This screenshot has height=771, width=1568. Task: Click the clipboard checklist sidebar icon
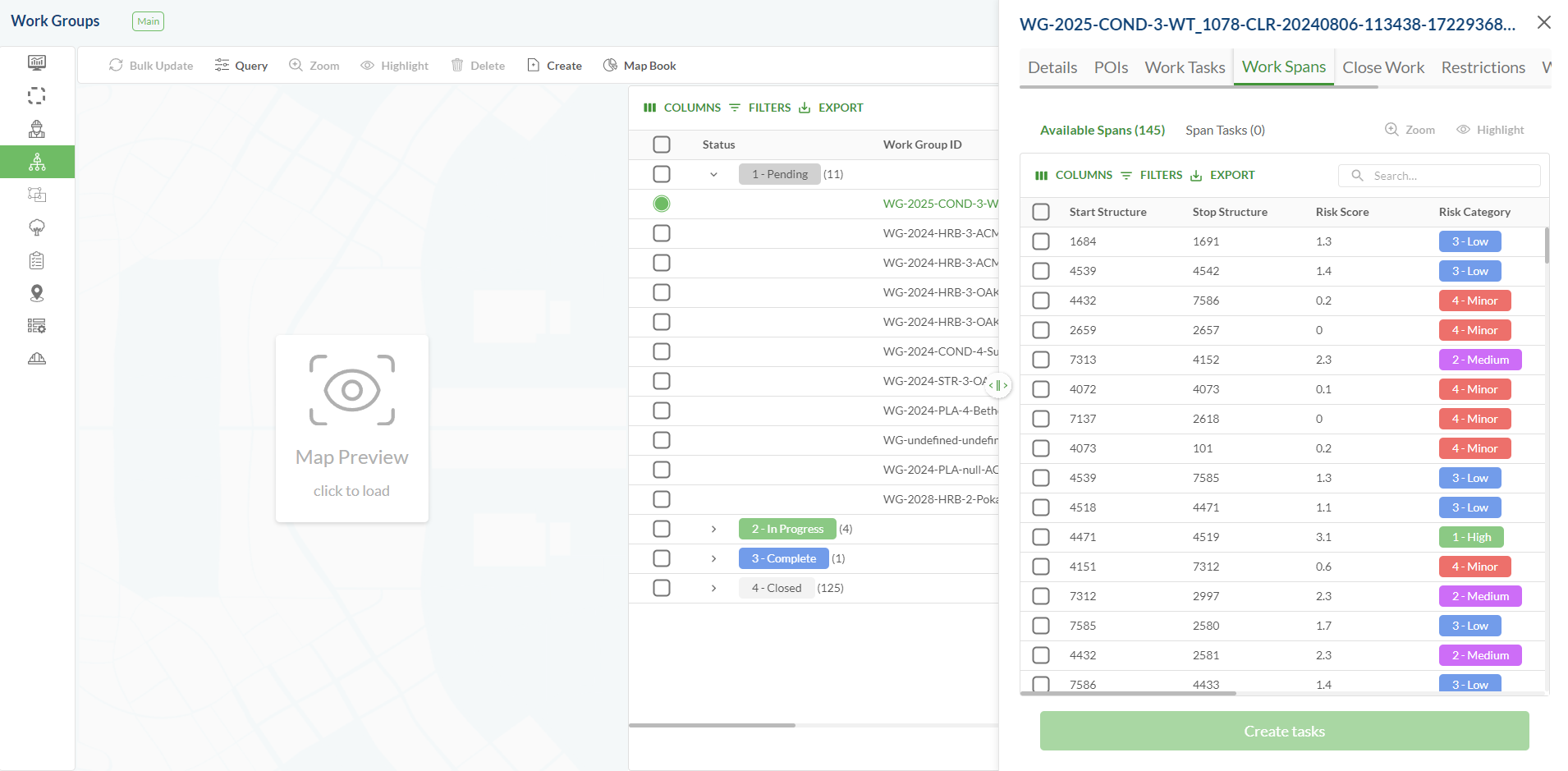click(x=37, y=260)
